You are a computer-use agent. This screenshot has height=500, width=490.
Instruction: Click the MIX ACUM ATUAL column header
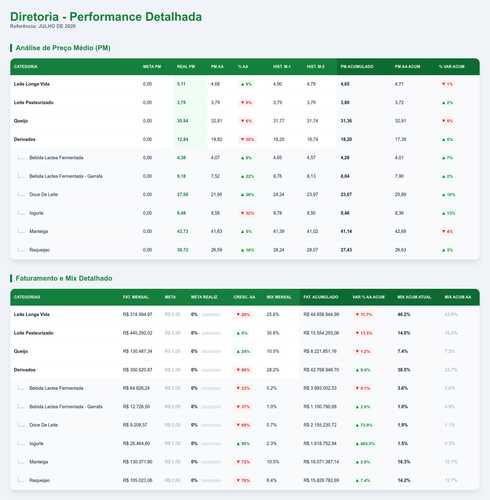pyautogui.click(x=414, y=297)
